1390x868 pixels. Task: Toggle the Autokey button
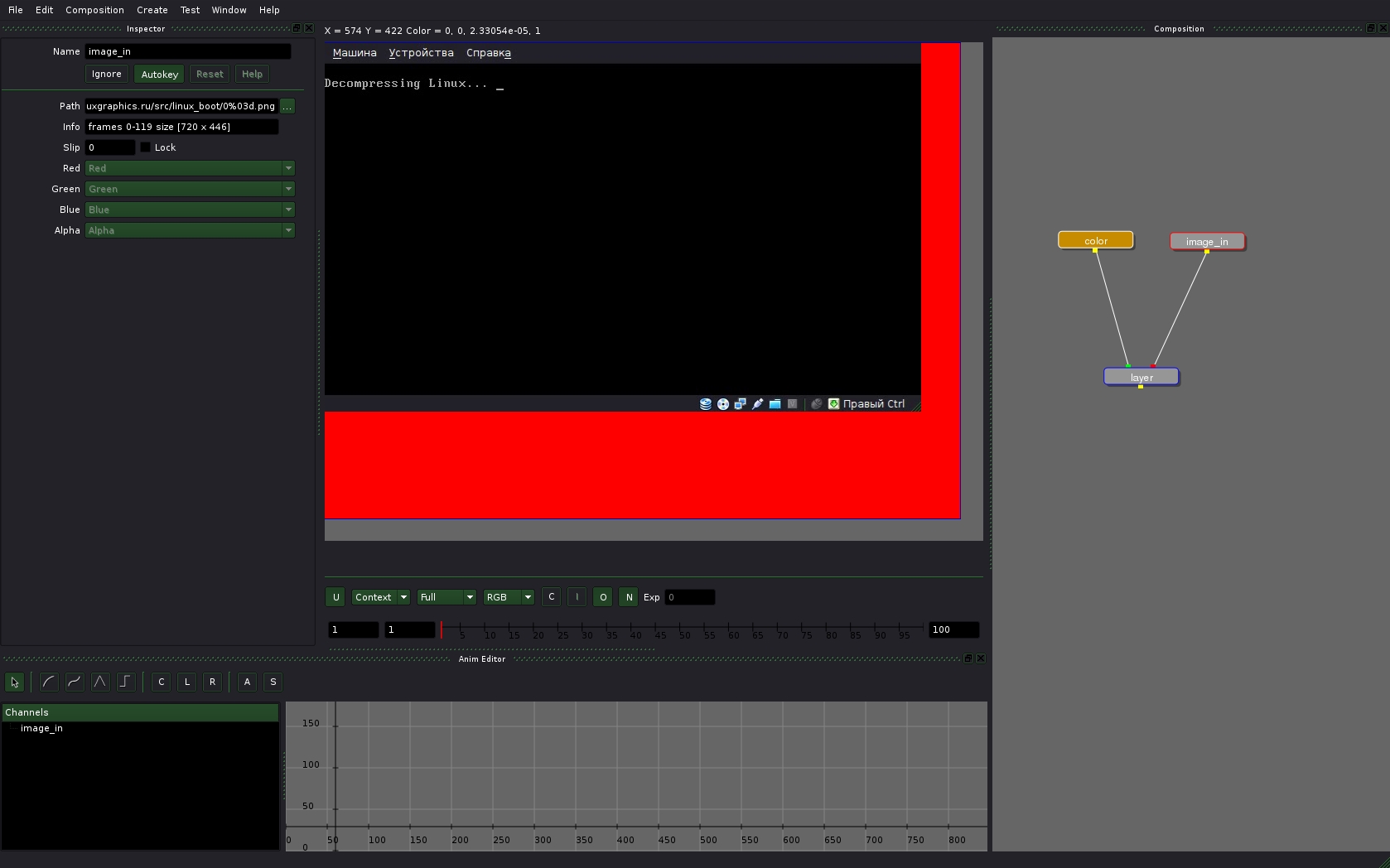(x=160, y=75)
